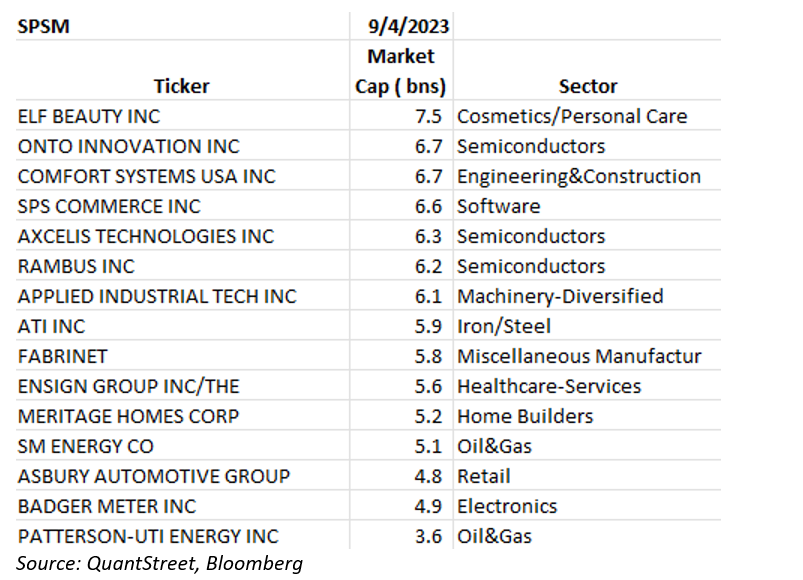Select the Home Builders sector cell

click(525, 416)
